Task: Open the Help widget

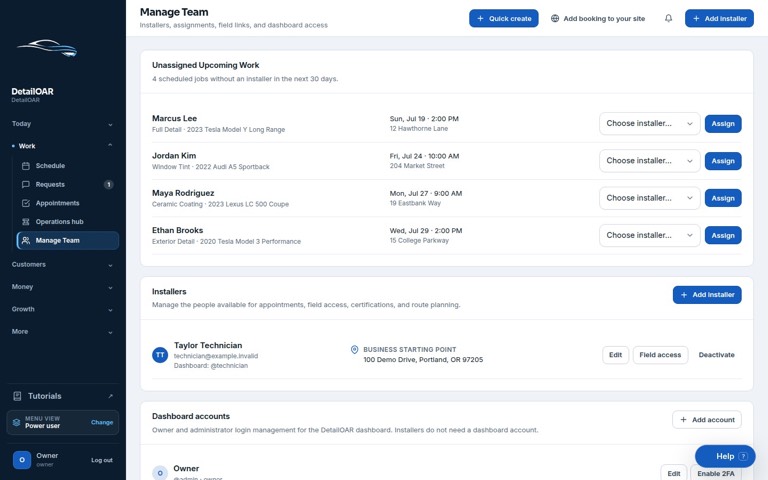Action: click(725, 456)
